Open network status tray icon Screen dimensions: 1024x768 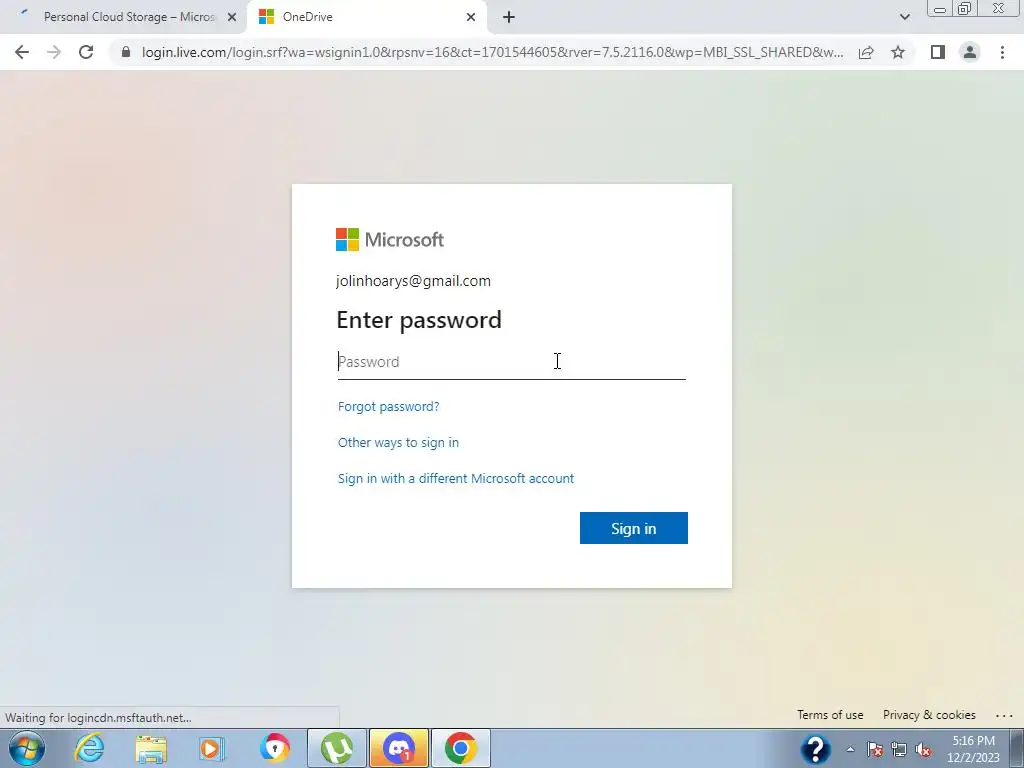pyautogui.click(x=899, y=749)
